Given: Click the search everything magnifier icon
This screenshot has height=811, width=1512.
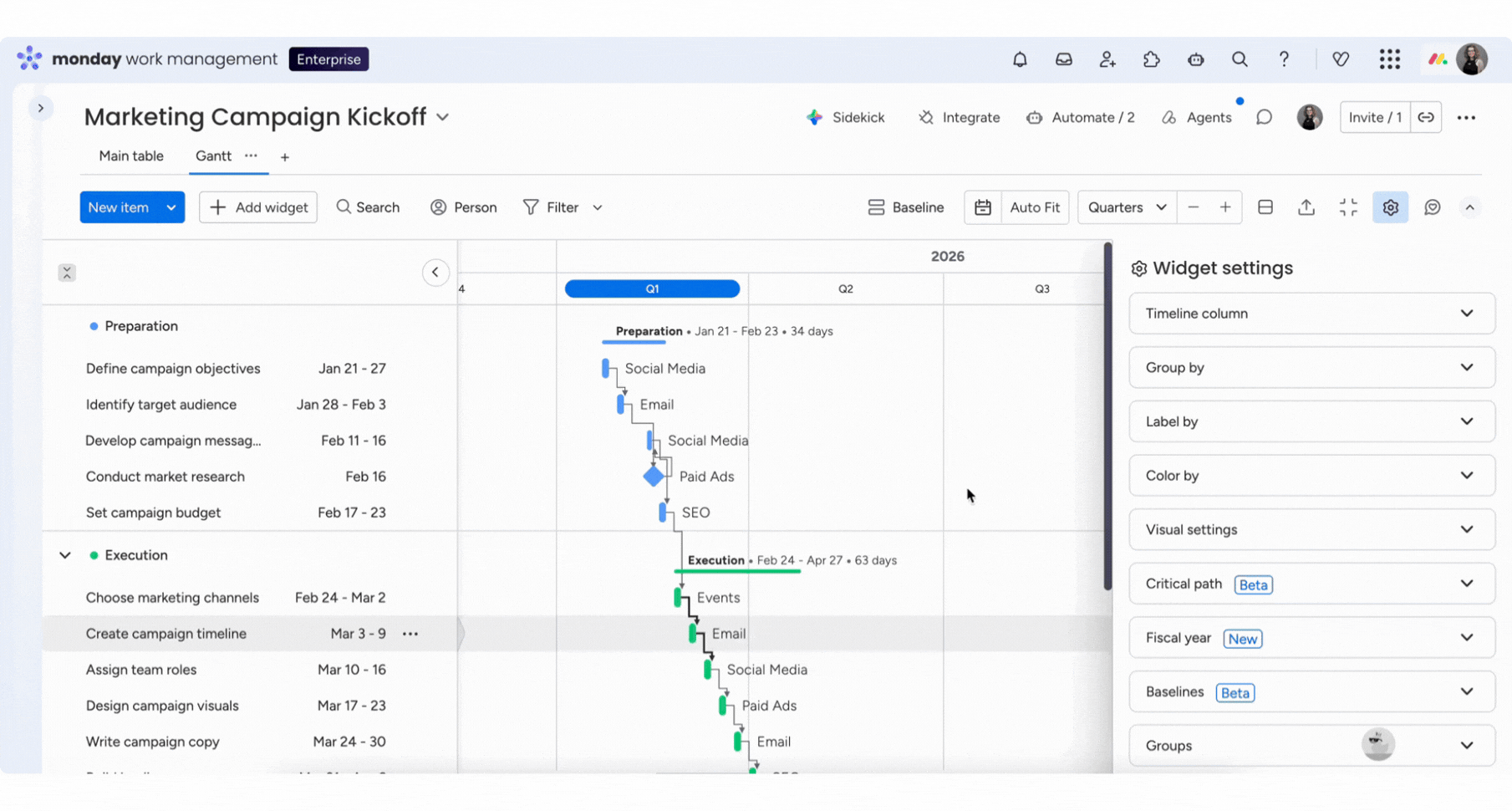Looking at the screenshot, I should (1240, 59).
